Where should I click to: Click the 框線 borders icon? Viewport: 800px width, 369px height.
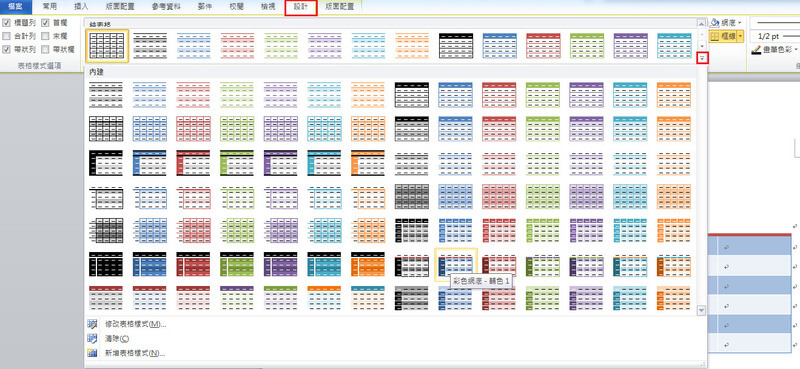coord(715,36)
